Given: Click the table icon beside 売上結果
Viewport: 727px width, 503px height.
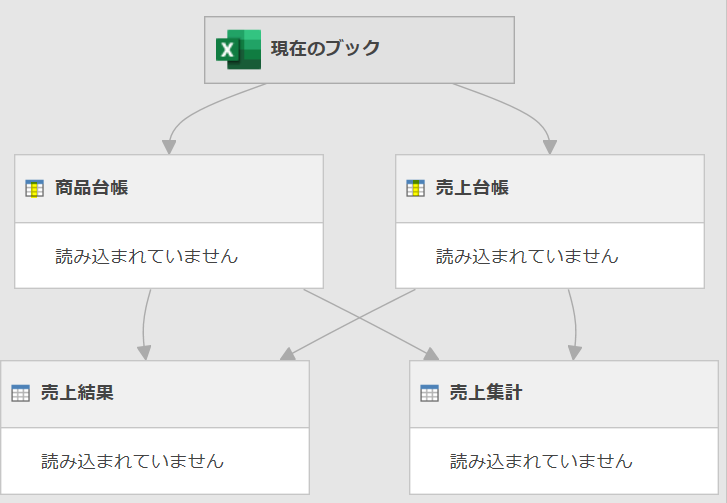Looking at the screenshot, I should click(21, 393).
